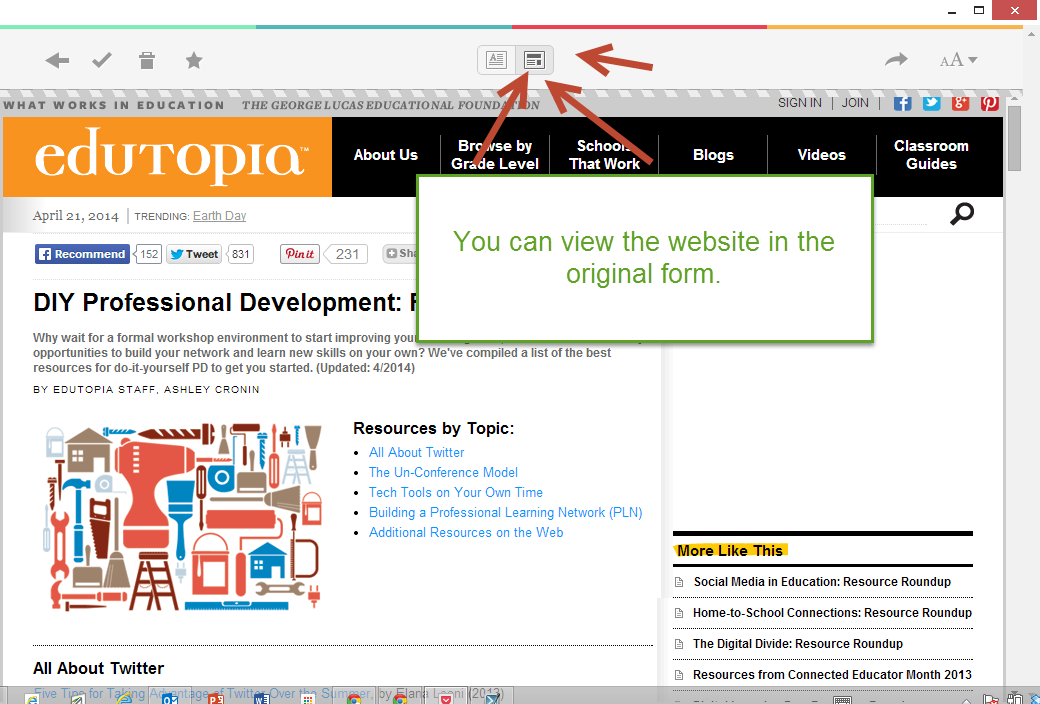The image size is (1040, 704).
Task: Open Edutopia's Twitter bird icon
Action: [931, 103]
